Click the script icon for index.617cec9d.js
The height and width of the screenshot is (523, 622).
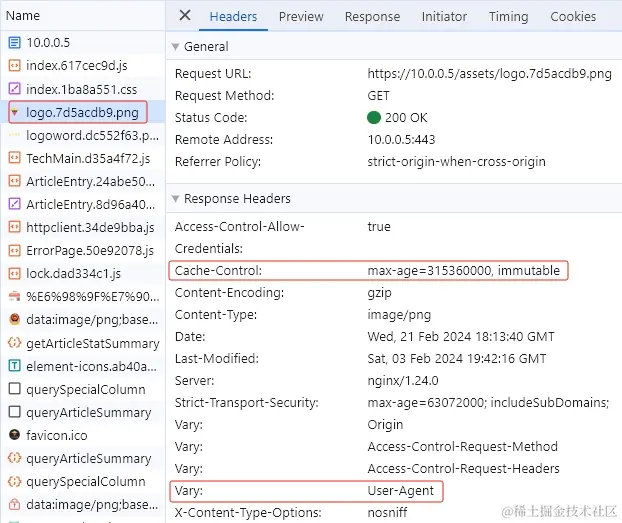14,66
